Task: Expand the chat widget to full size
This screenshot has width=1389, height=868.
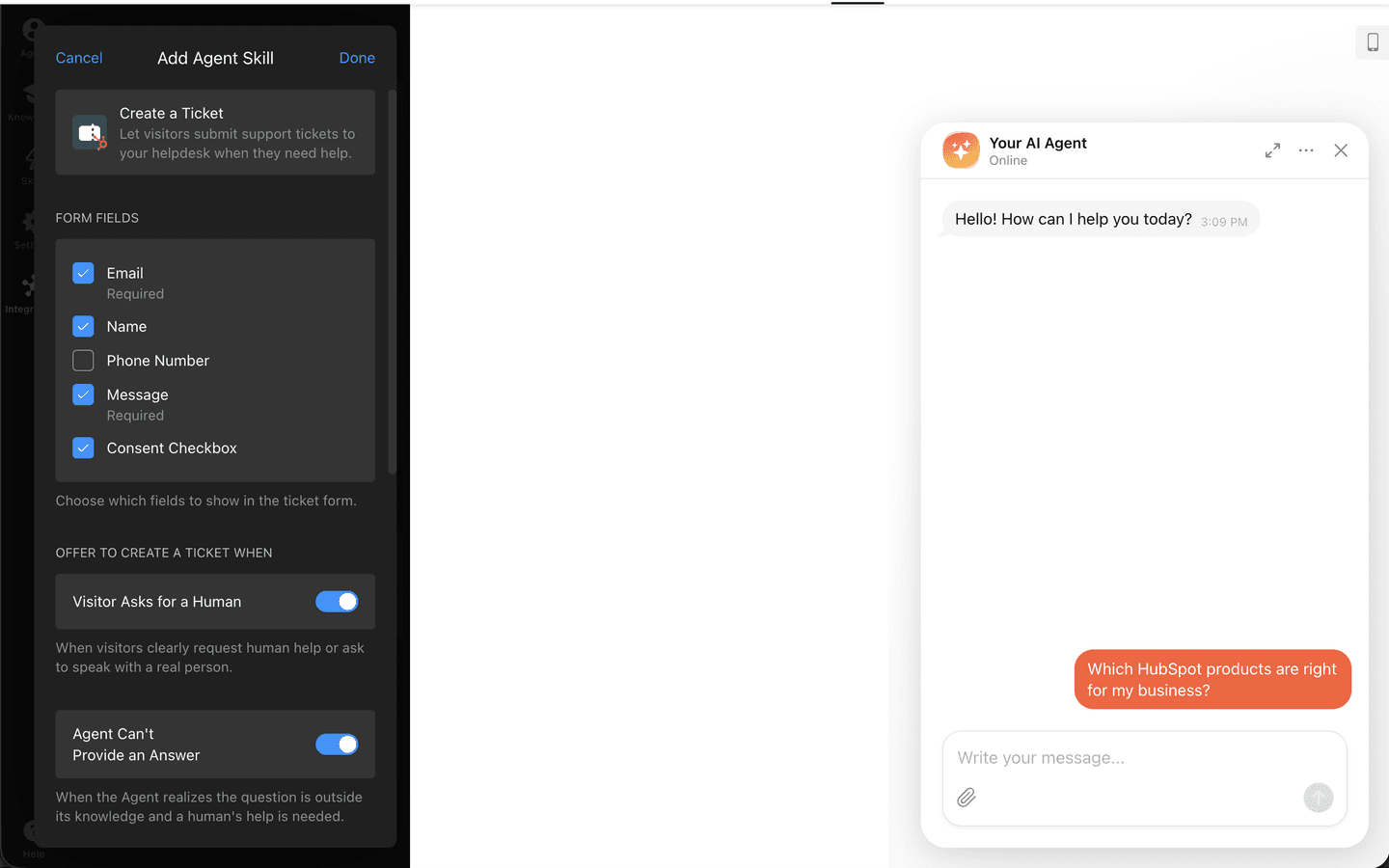Action: (1273, 150)
